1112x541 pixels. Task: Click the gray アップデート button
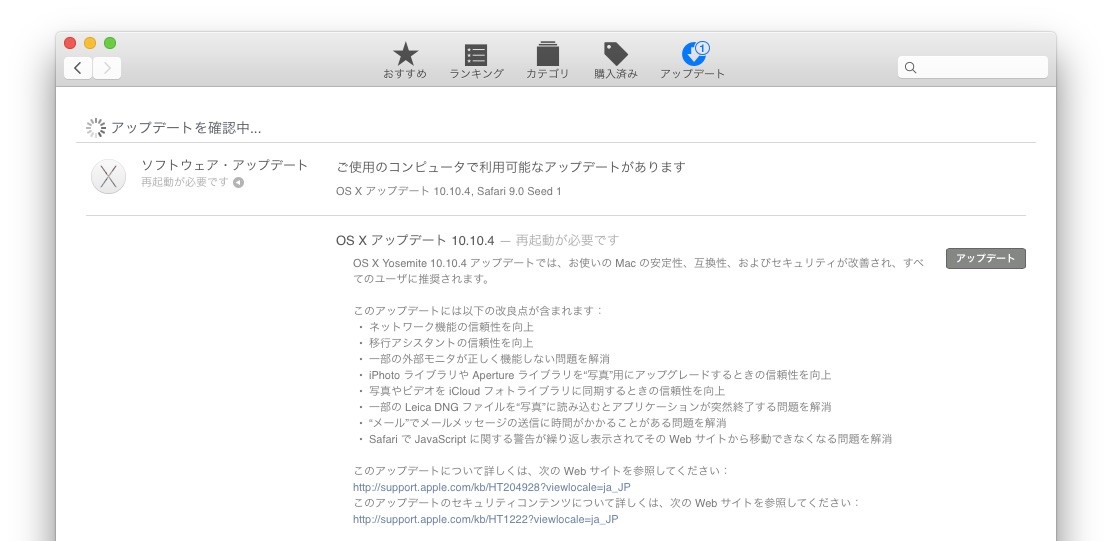pyautogui.click(x=986, y=259)
